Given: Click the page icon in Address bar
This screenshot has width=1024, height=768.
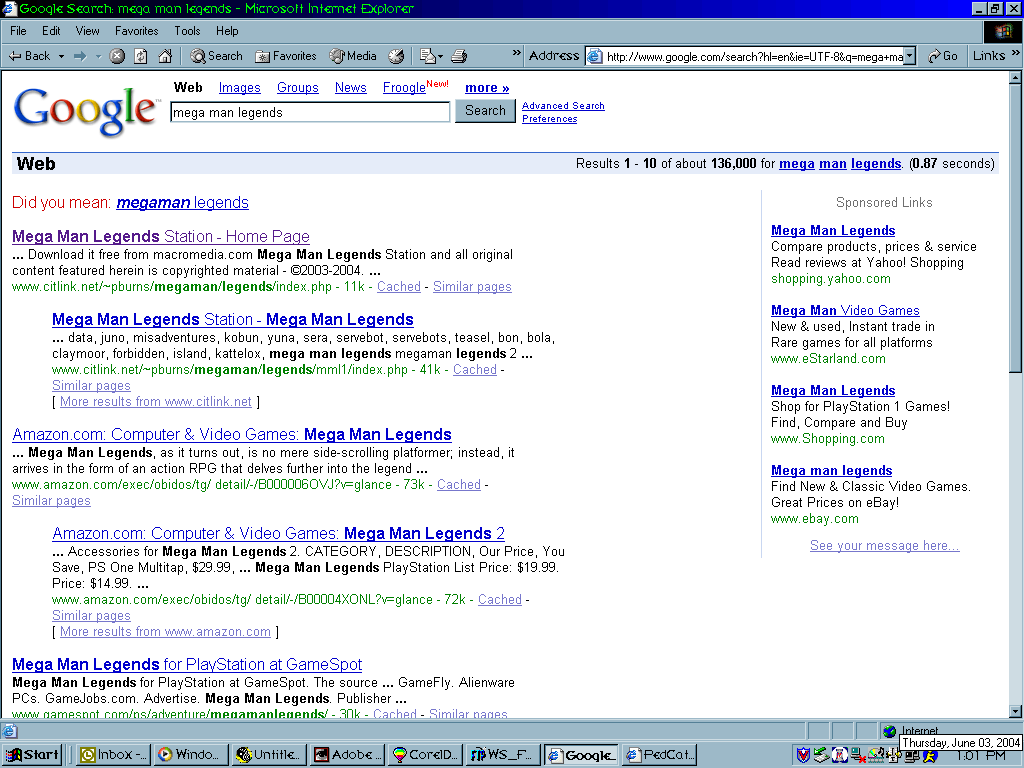Looking at the screenshot, I should [x=595, y=57].
